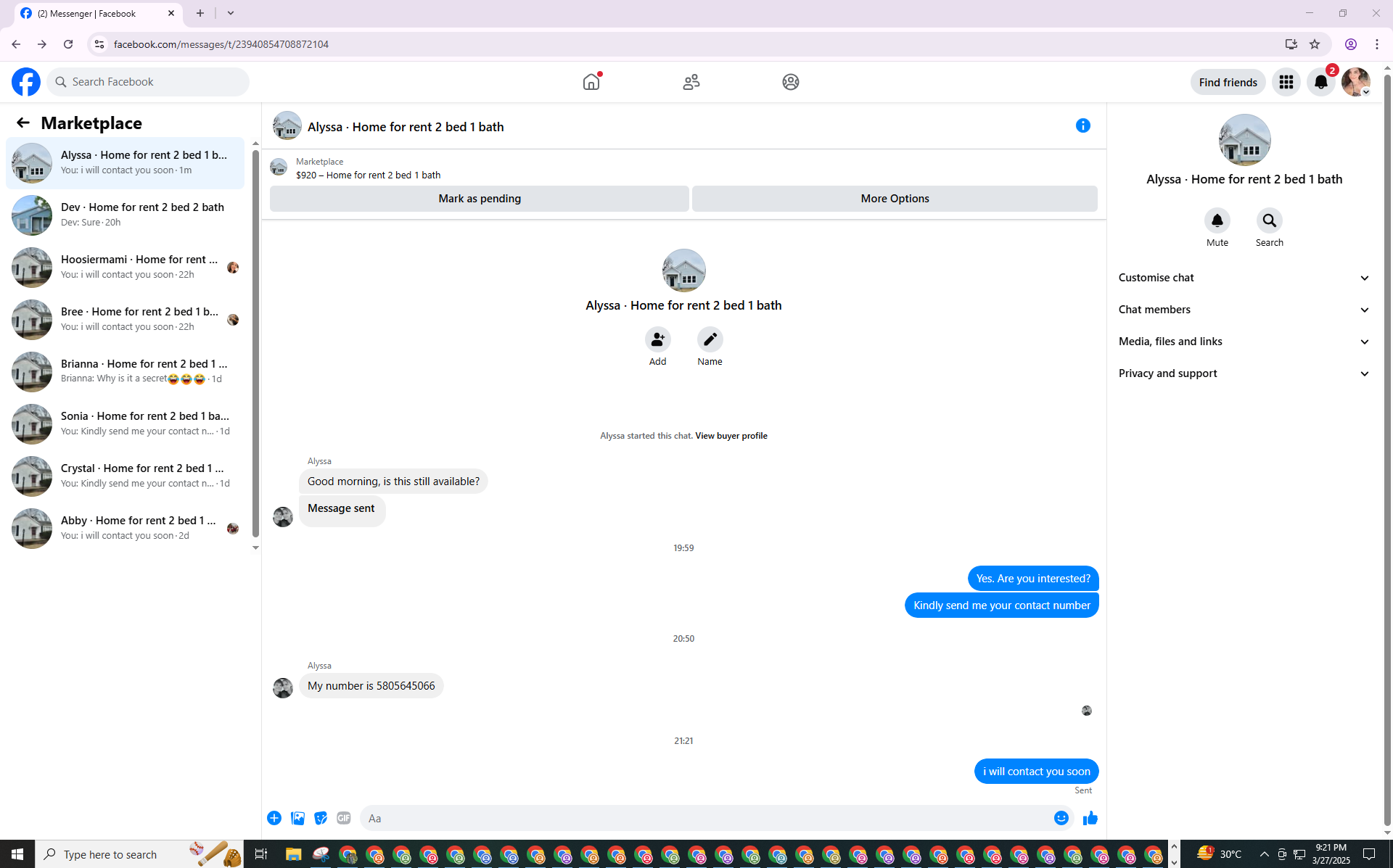Expand Media, files and links section

[1244, 342]
